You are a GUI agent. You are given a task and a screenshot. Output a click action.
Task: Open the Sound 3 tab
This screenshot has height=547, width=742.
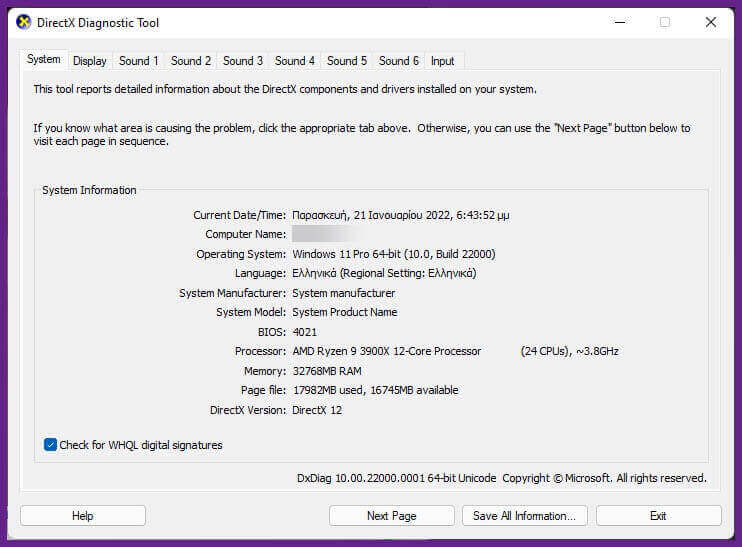click(243, 61)
